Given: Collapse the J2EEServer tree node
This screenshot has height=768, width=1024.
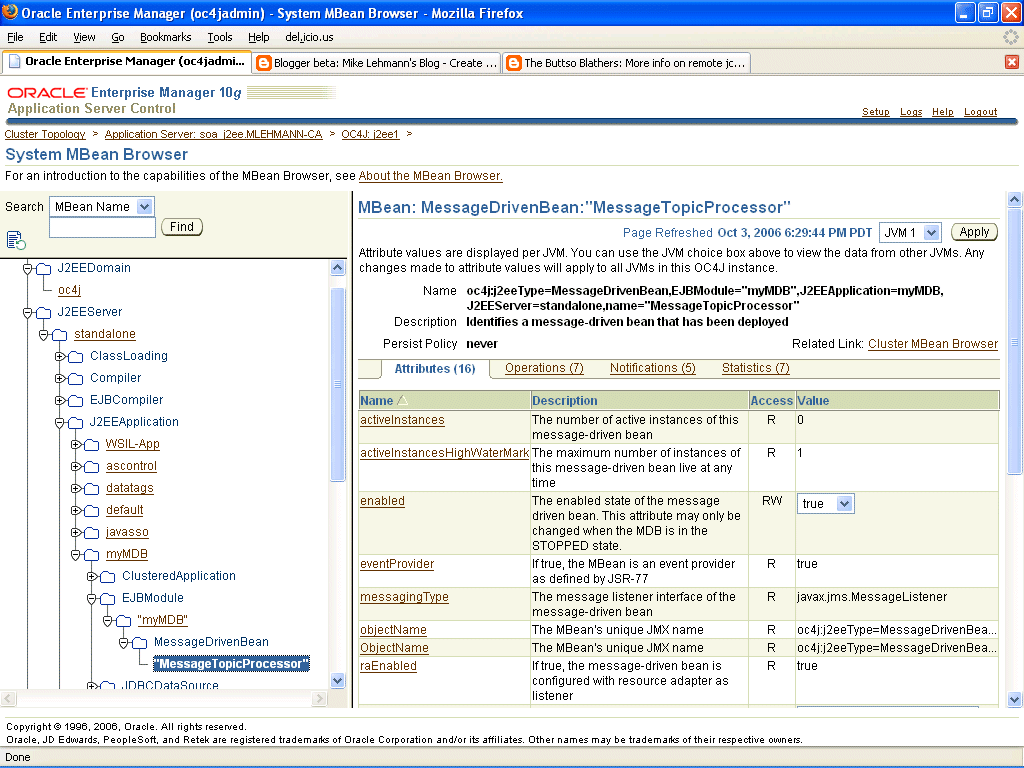Looking at the screenshot, I should point(27,313).
